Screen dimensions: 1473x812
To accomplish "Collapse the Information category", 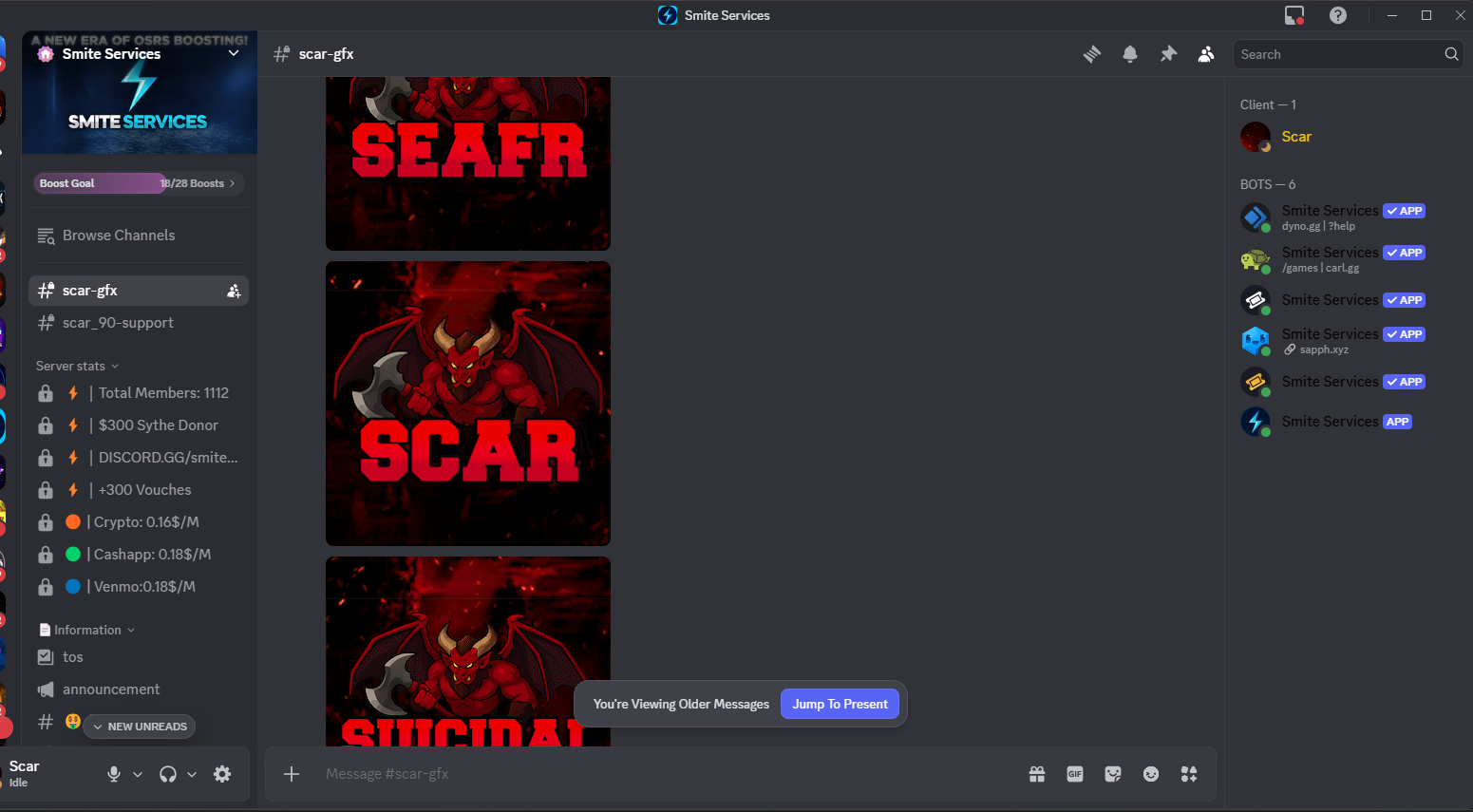I will click(87, 630).
